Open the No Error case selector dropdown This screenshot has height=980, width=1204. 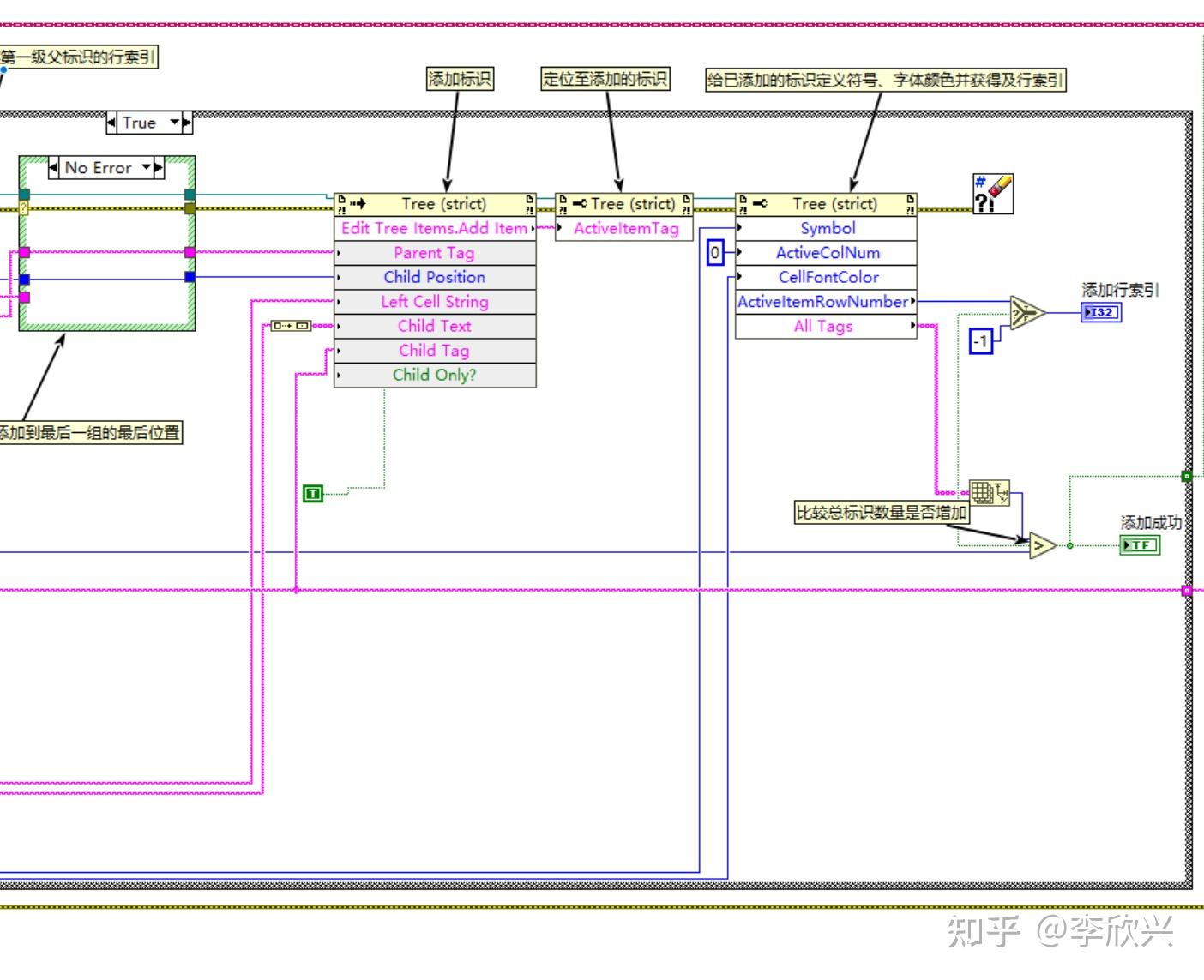[x=147, y=168]
